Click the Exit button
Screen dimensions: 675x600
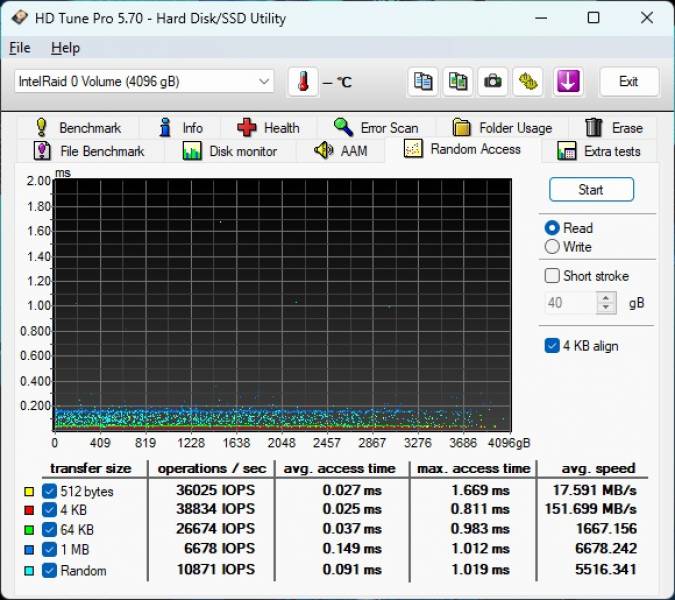pyautogui.click(x=629, y=81)
